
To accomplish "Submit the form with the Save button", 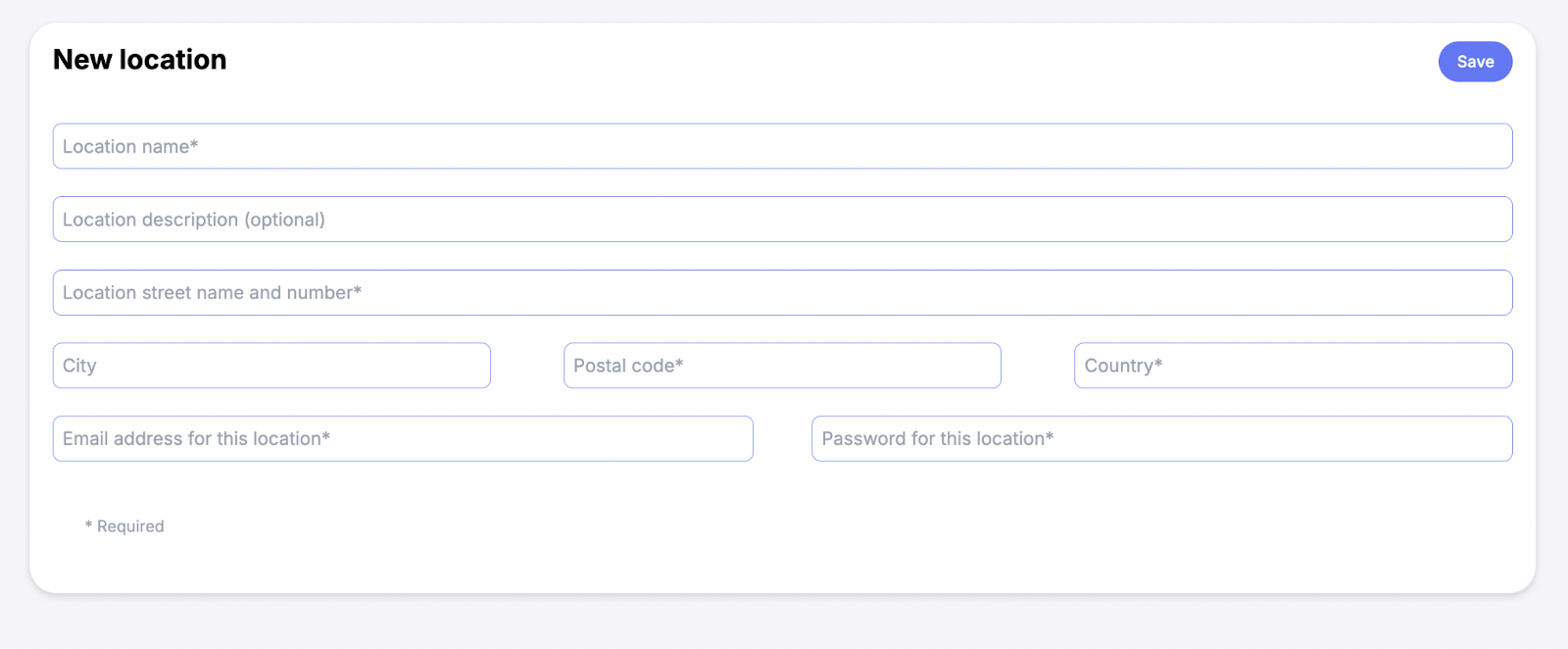I will 1474,62.
